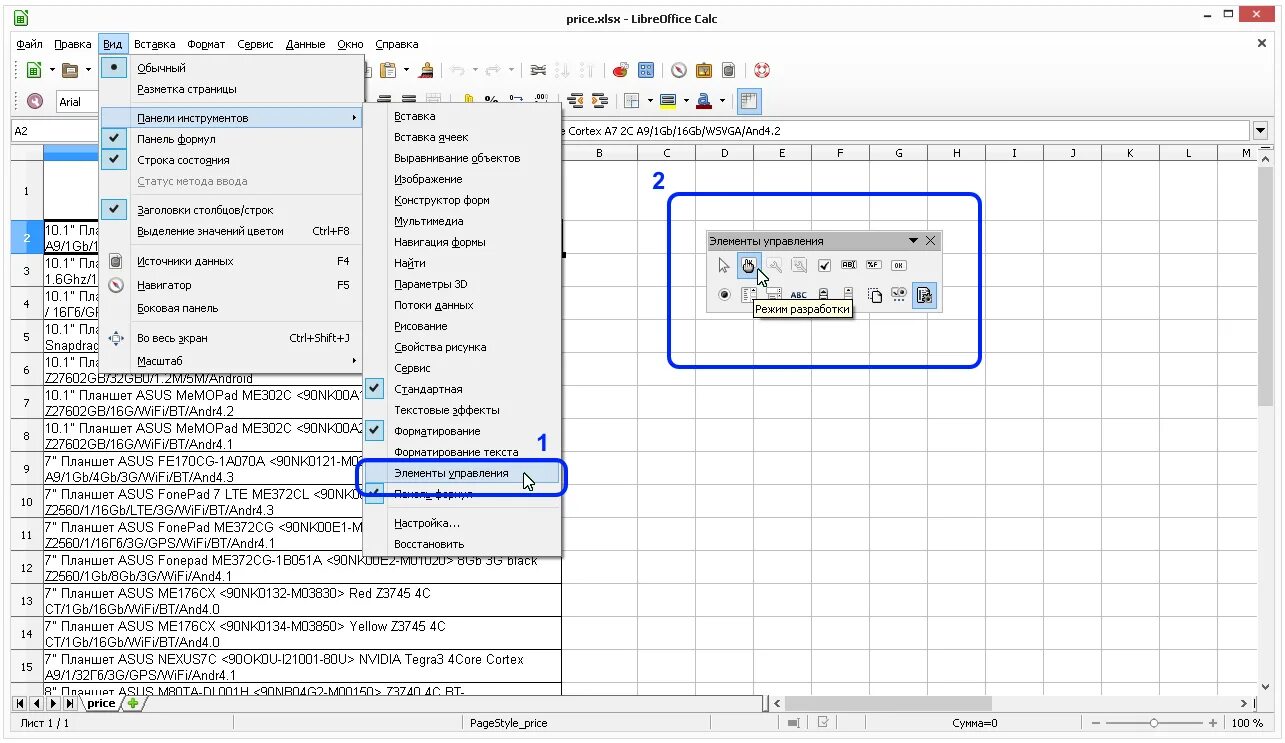Insert a text box form control
Screen dimensions: 1285x743
tap(849, 265)
